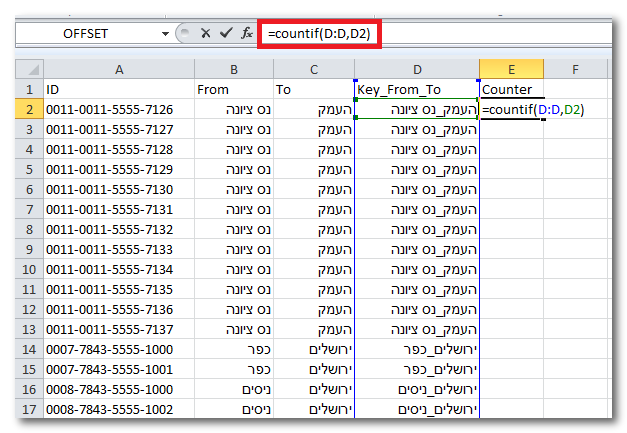
Task: Click into the formula bar with =countif(D:D,D2)
Action: pyautogui.click(x=440, y=33)
